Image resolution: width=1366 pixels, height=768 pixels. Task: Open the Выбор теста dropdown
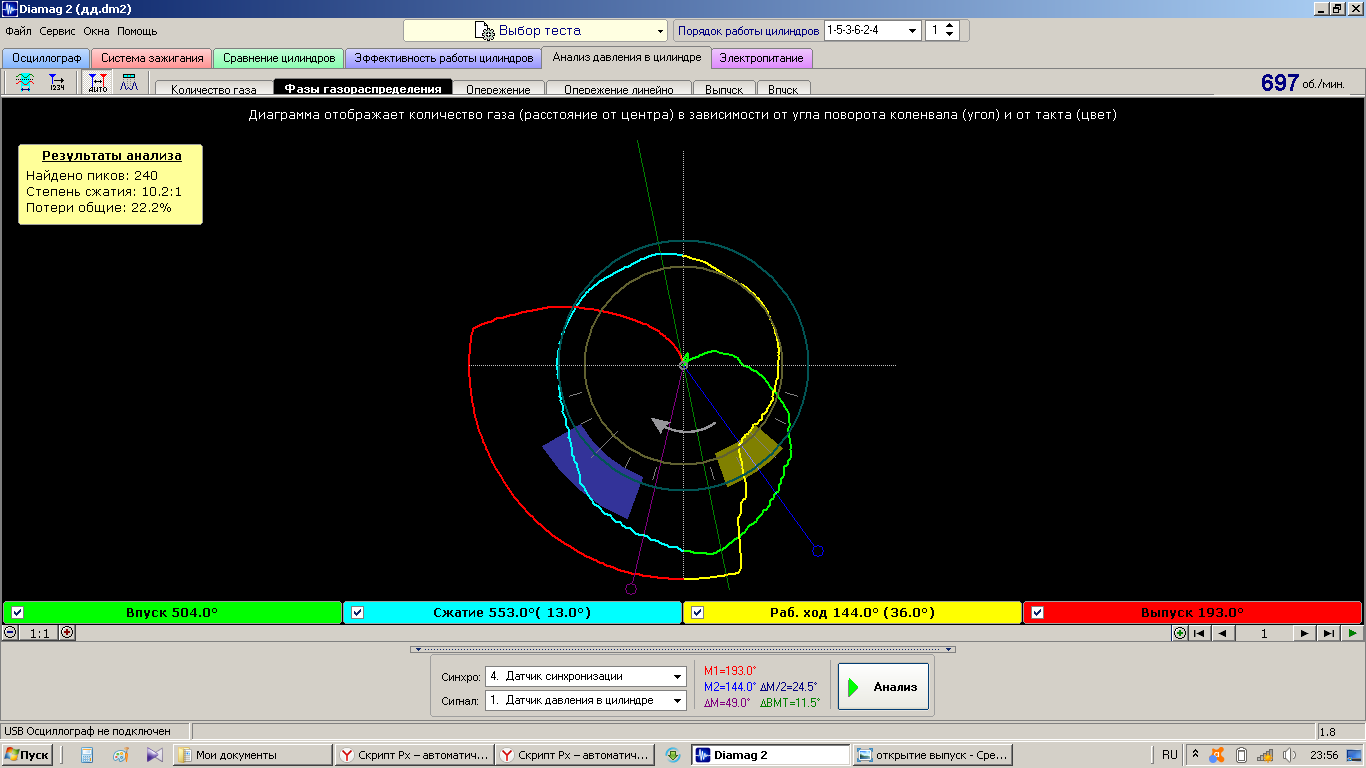tap(535, 31)
